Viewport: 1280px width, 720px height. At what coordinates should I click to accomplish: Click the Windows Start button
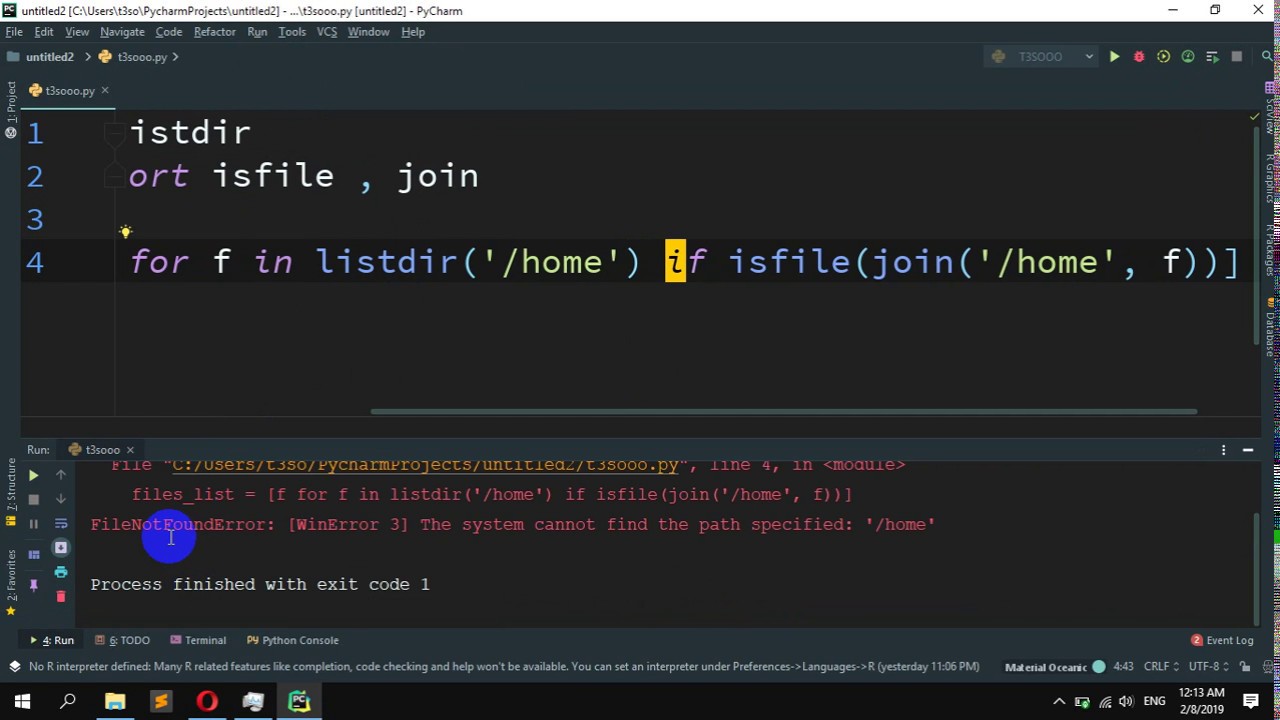click(23, 702)
